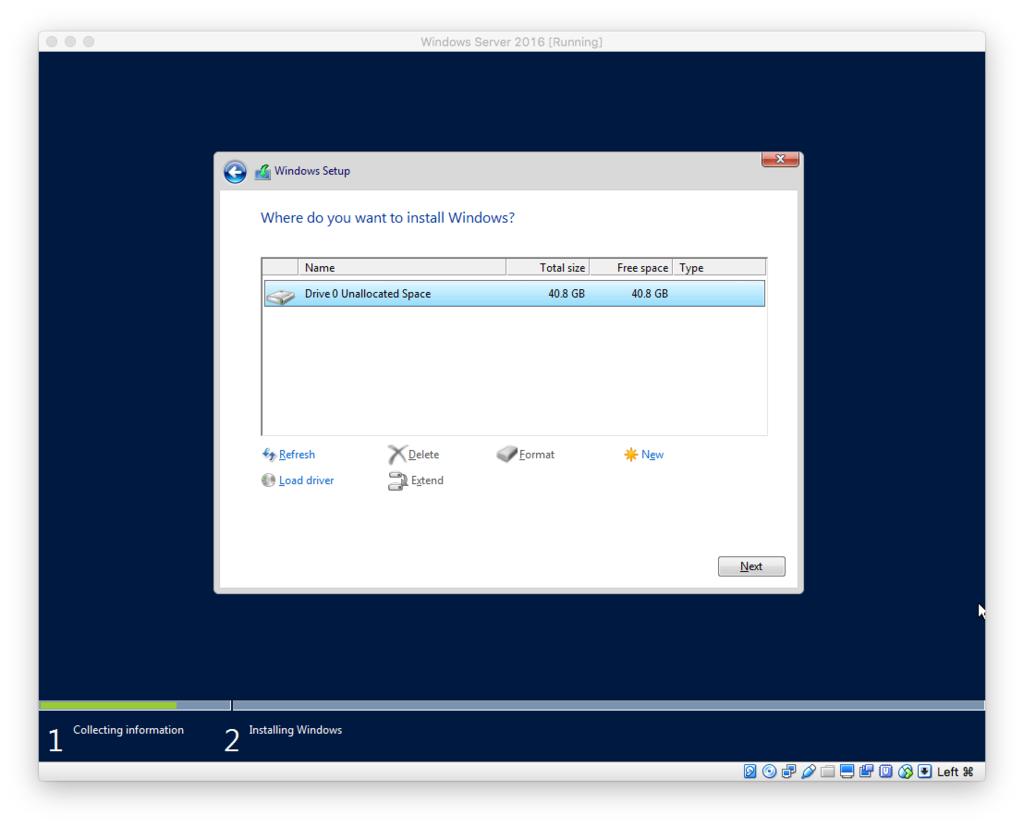This screenshot has width=1024, height=827.
Task: Select the Drive 0 Unallocated Space row
Action: [514, 294]
